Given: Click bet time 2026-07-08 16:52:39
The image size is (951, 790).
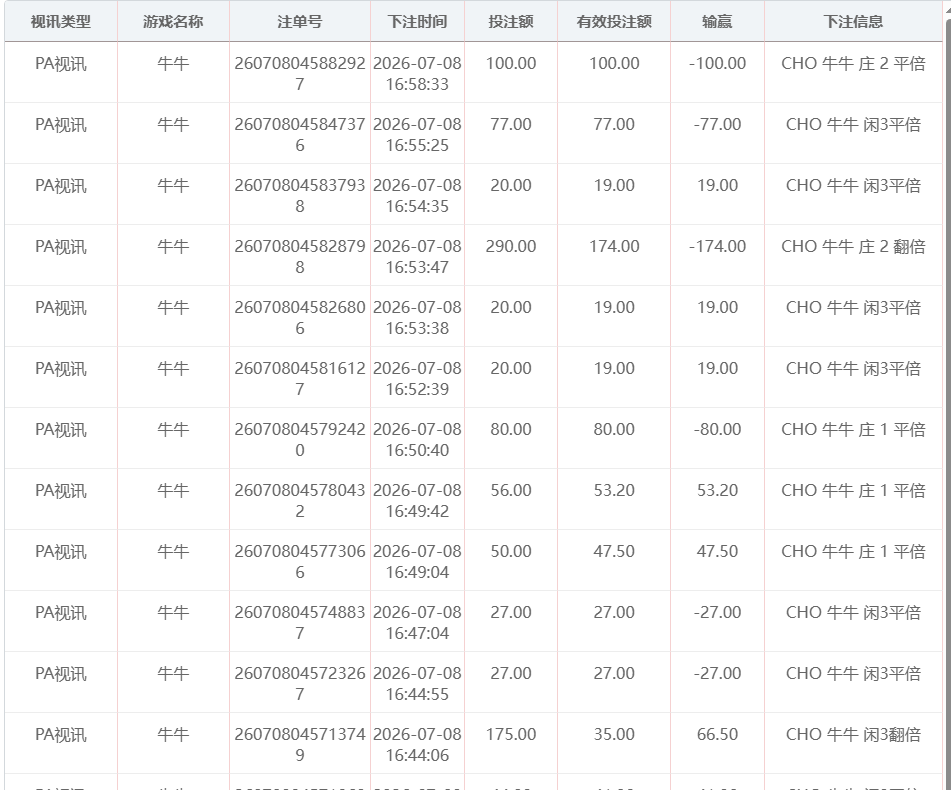Looking at the screenshot, I should 417,378.
